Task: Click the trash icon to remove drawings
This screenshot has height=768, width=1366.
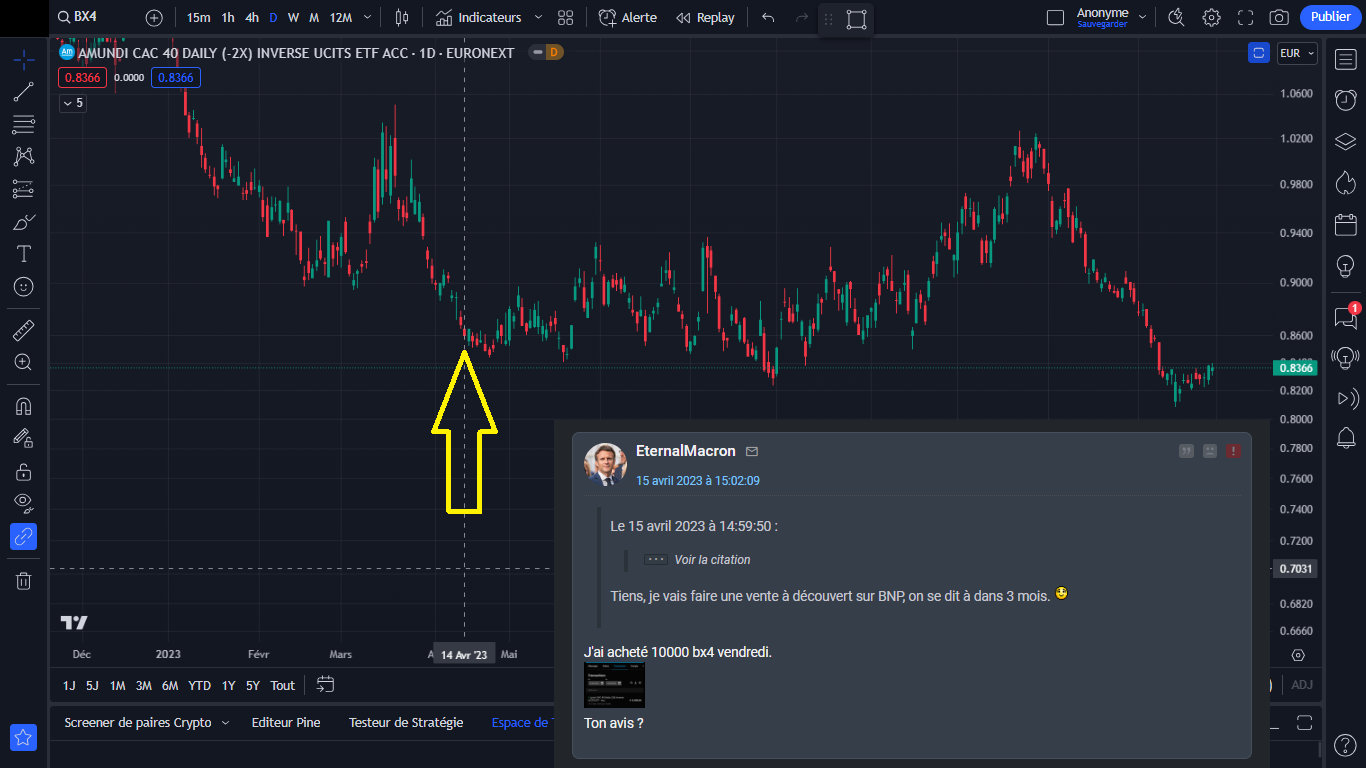Action: 24,580
